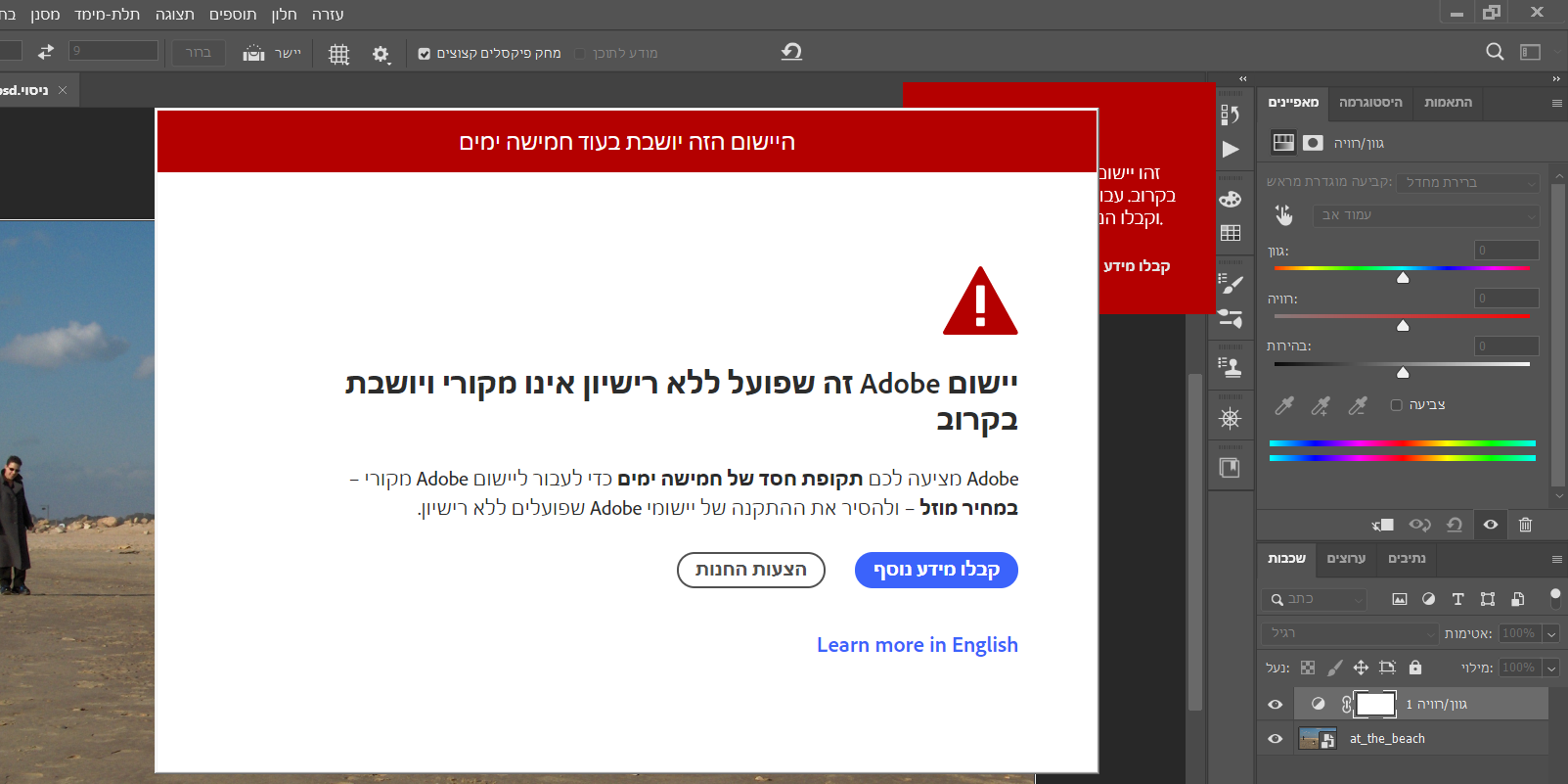This screenshot has width=1568, height=784.
Task: Open the 'רגיל' blend mode dropdown
Action: [1351, 633]
